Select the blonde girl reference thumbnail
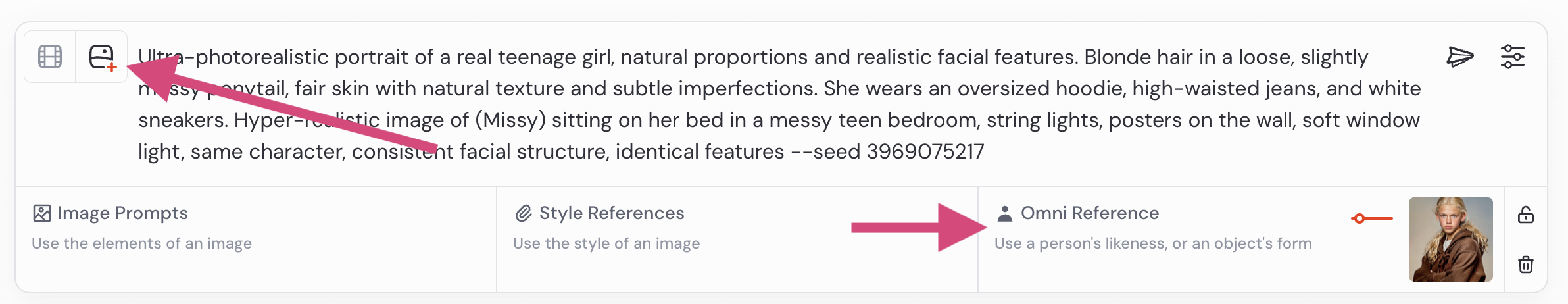1568x304 pixels. (1450, 240)
